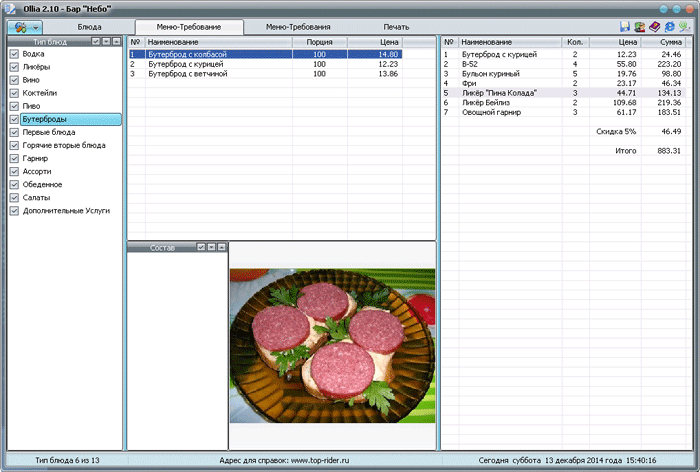700x472 pixels.
Task: Select order row Ликёр "Пина Колада"
Action: (x=563, y=93)
